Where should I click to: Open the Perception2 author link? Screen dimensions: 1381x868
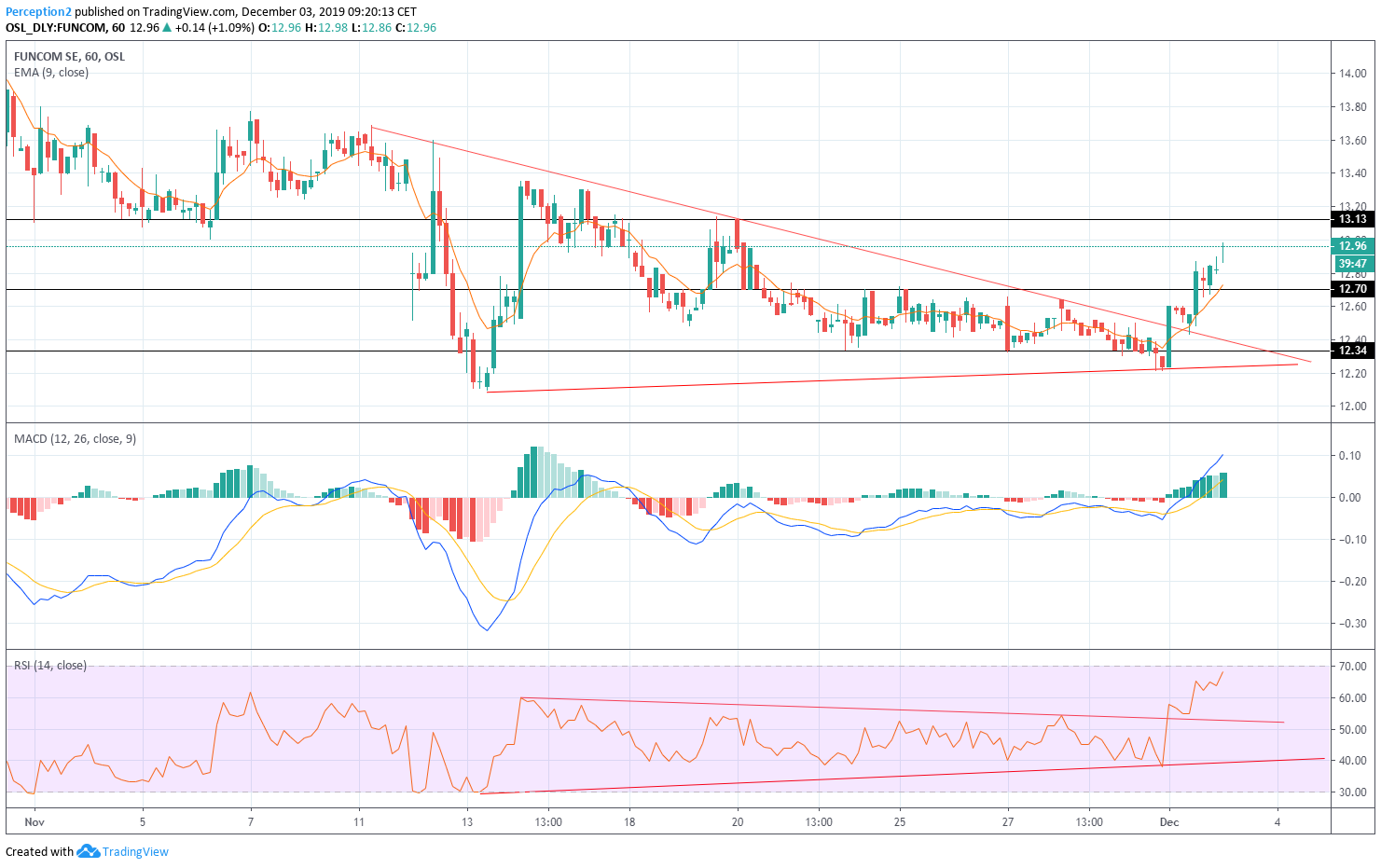pyautogui.click(x=39, y=12)
